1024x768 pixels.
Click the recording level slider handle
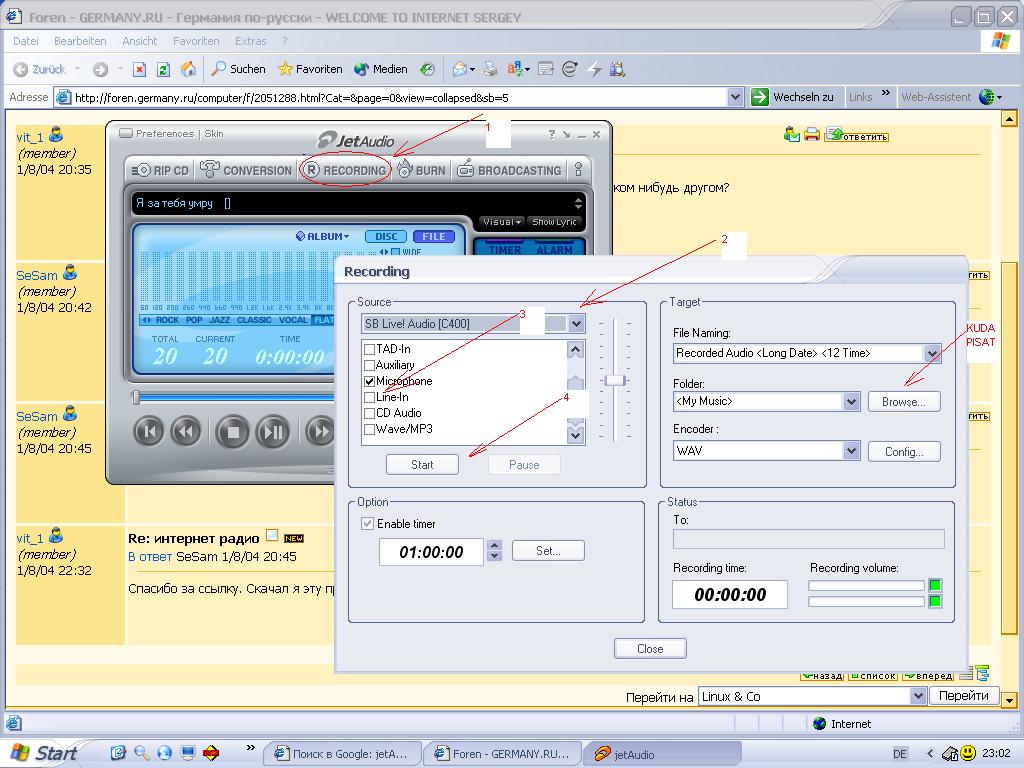pos(615,380)
